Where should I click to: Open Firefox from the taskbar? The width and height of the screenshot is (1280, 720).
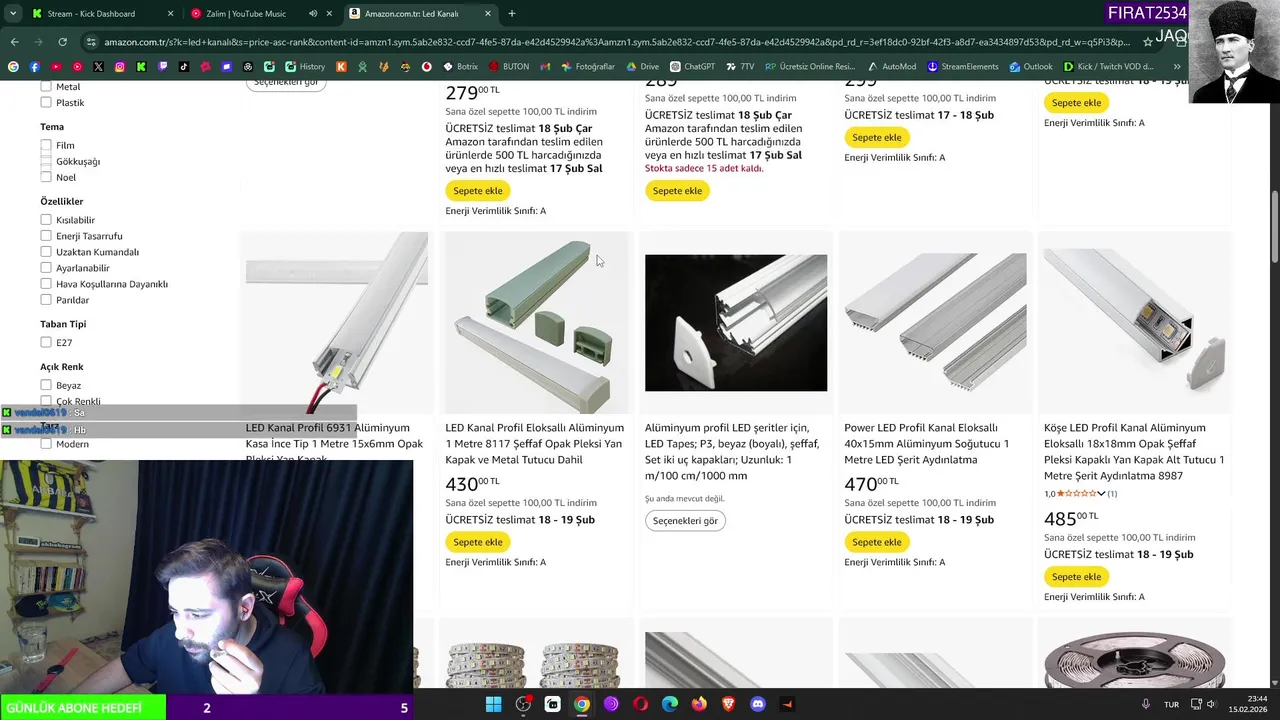point(699,704)
